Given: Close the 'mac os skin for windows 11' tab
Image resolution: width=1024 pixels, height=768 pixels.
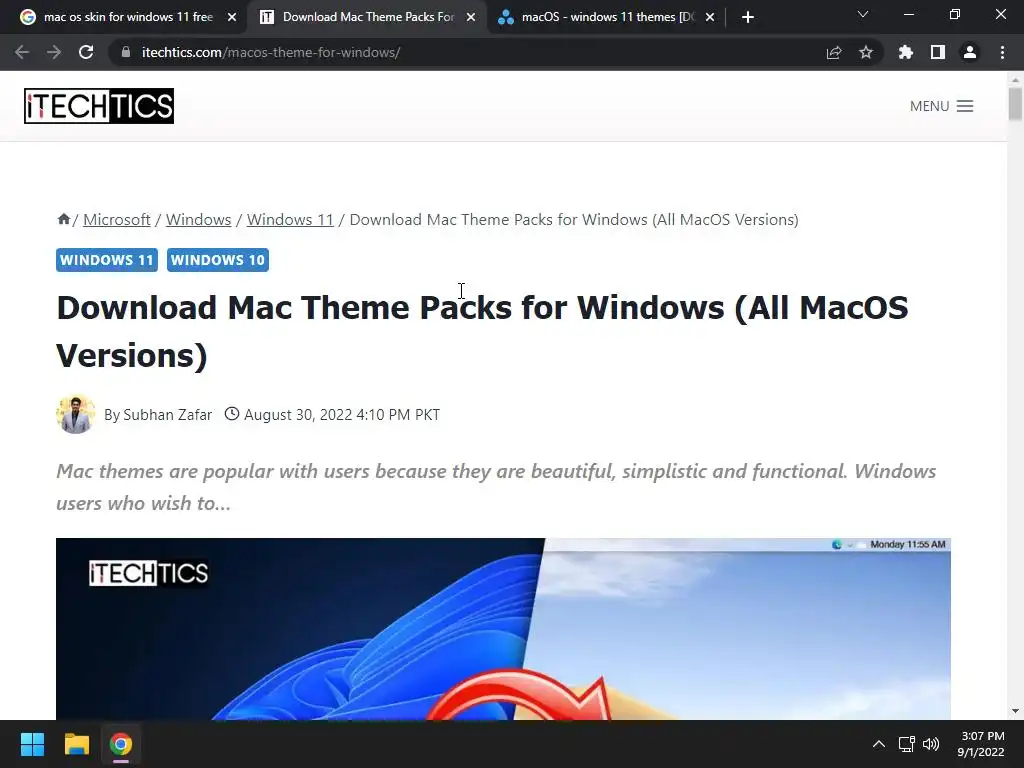Looking at the screenshot, I should [232, 17].
